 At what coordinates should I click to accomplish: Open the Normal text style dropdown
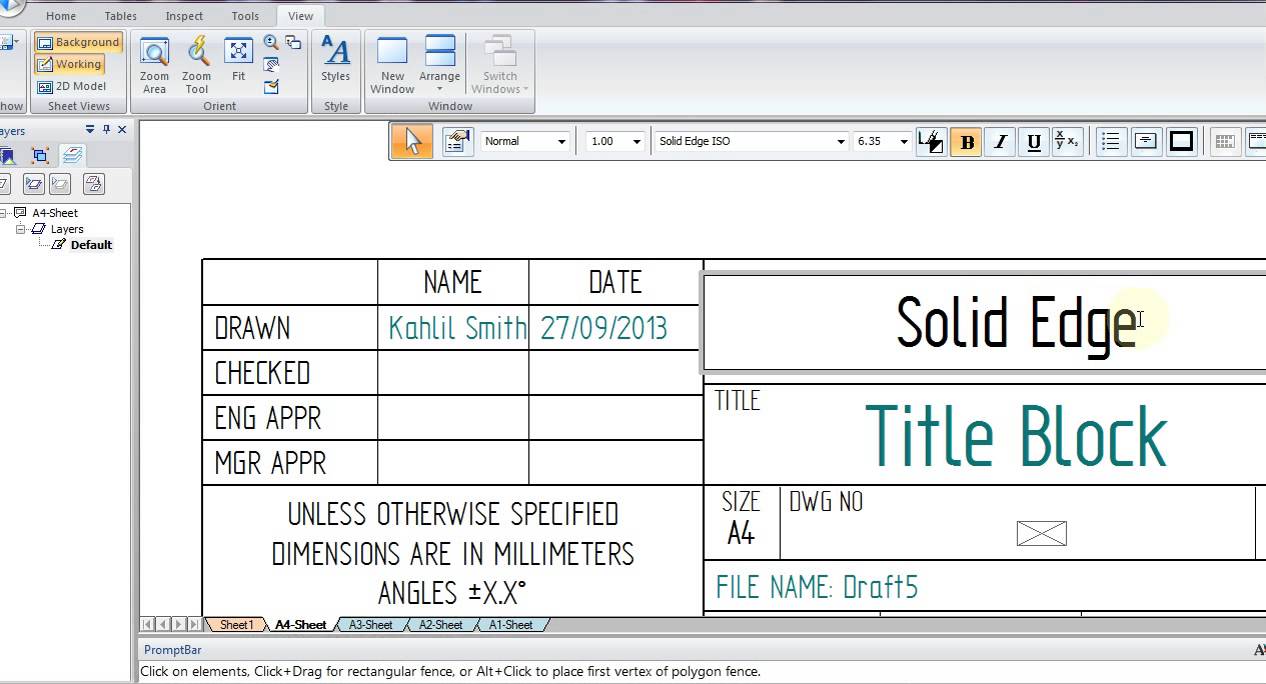click(x=561, y=142)
